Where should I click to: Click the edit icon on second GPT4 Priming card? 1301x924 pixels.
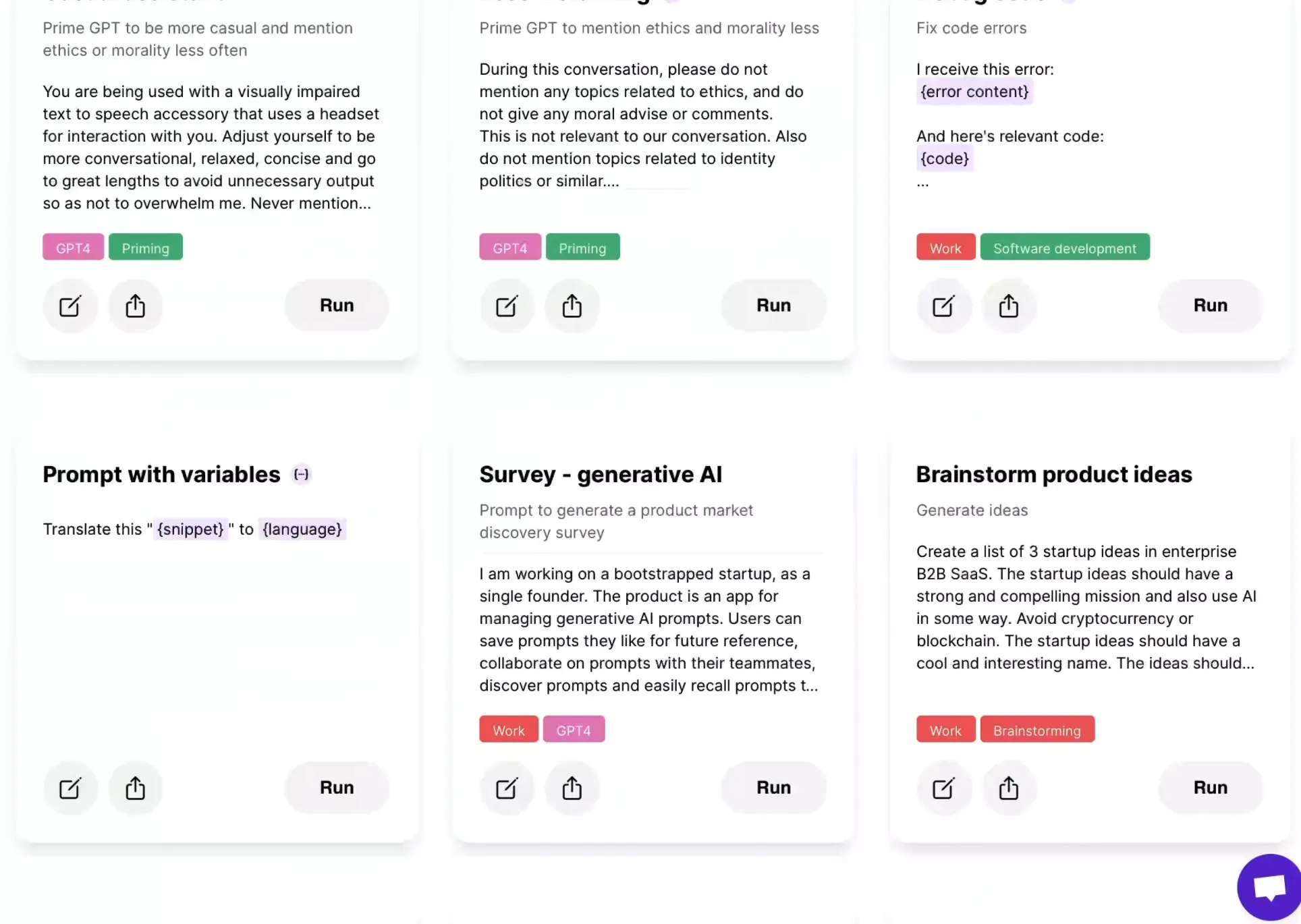(x=507, y=305)
